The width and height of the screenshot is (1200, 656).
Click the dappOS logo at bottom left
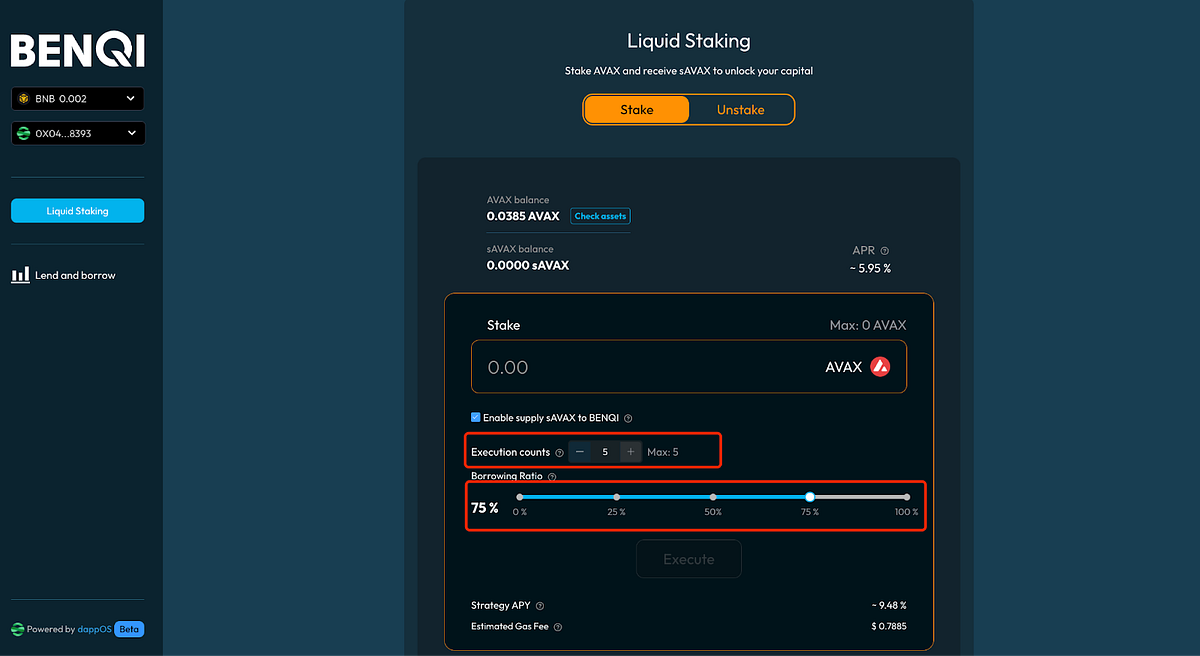click(16, 629)
